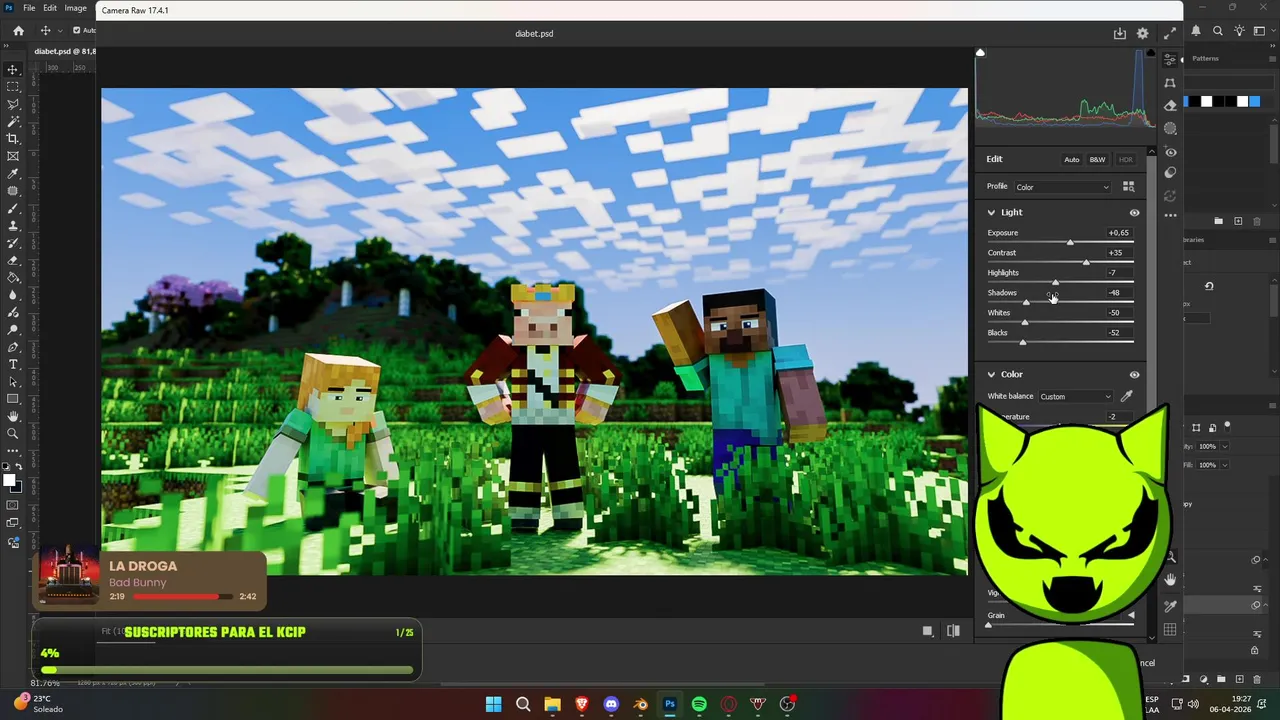Viewport: 1280px width, 720px height.
Task: Click the Auto edit button
Action: (x=1071, y=160)
